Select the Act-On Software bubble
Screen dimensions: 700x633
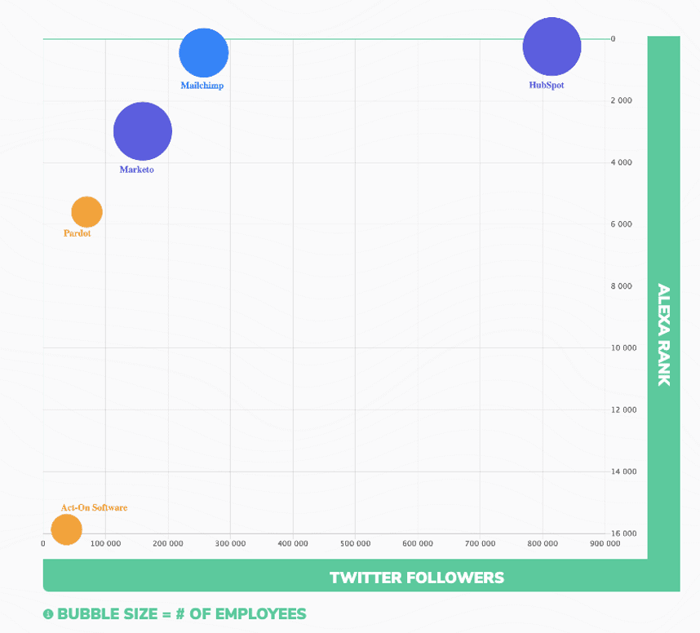point(66,528)
